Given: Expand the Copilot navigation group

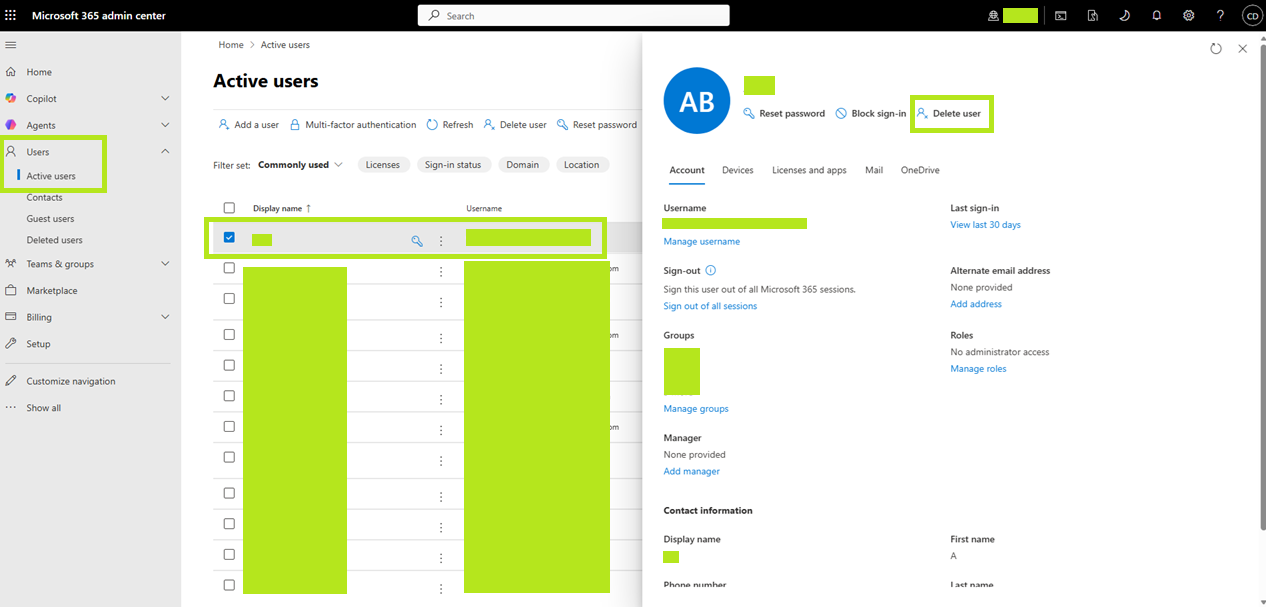Looking at the screenshot, I should 165,98.
